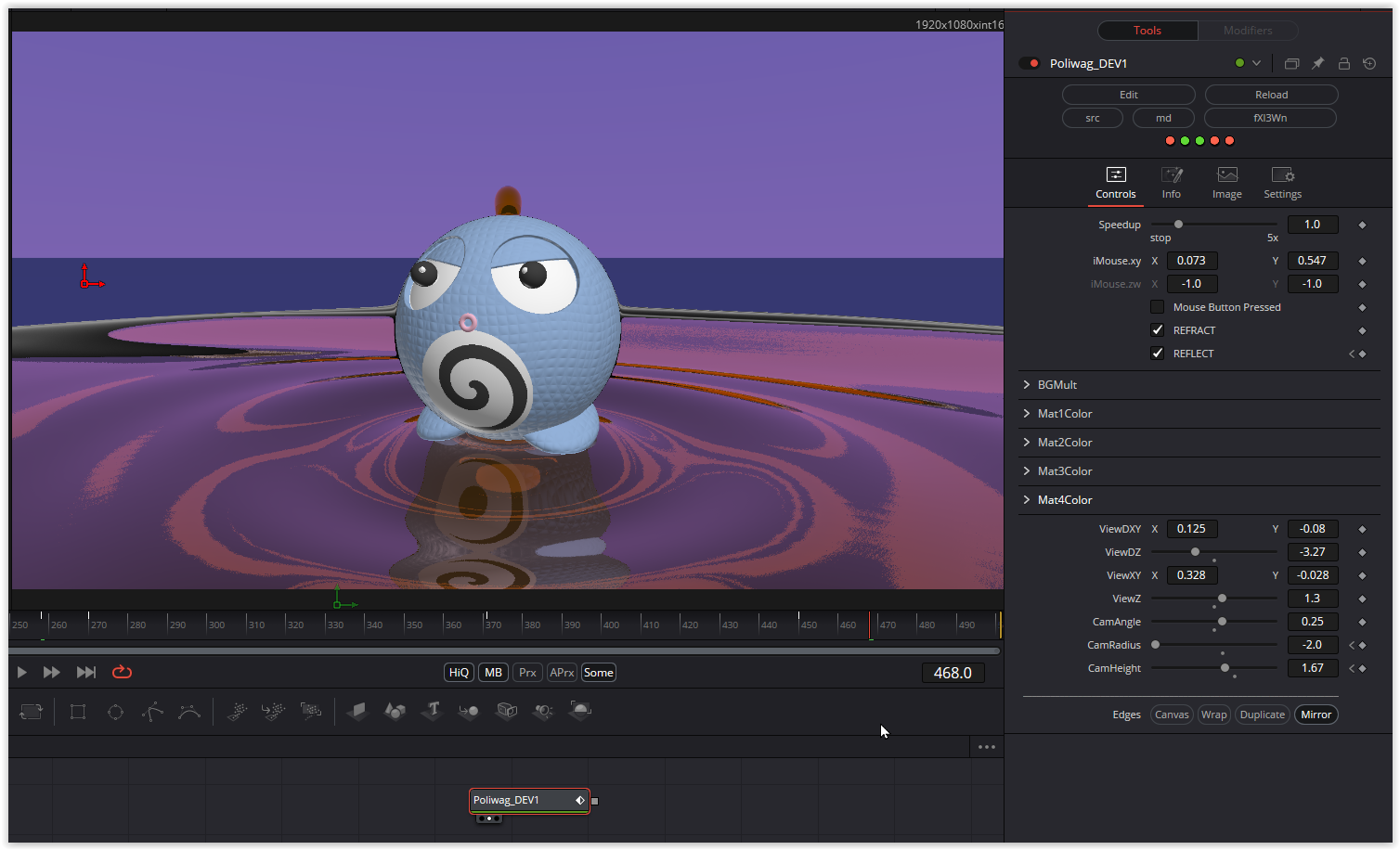Toggle the red loop playback icon

[x=122, y=673]
